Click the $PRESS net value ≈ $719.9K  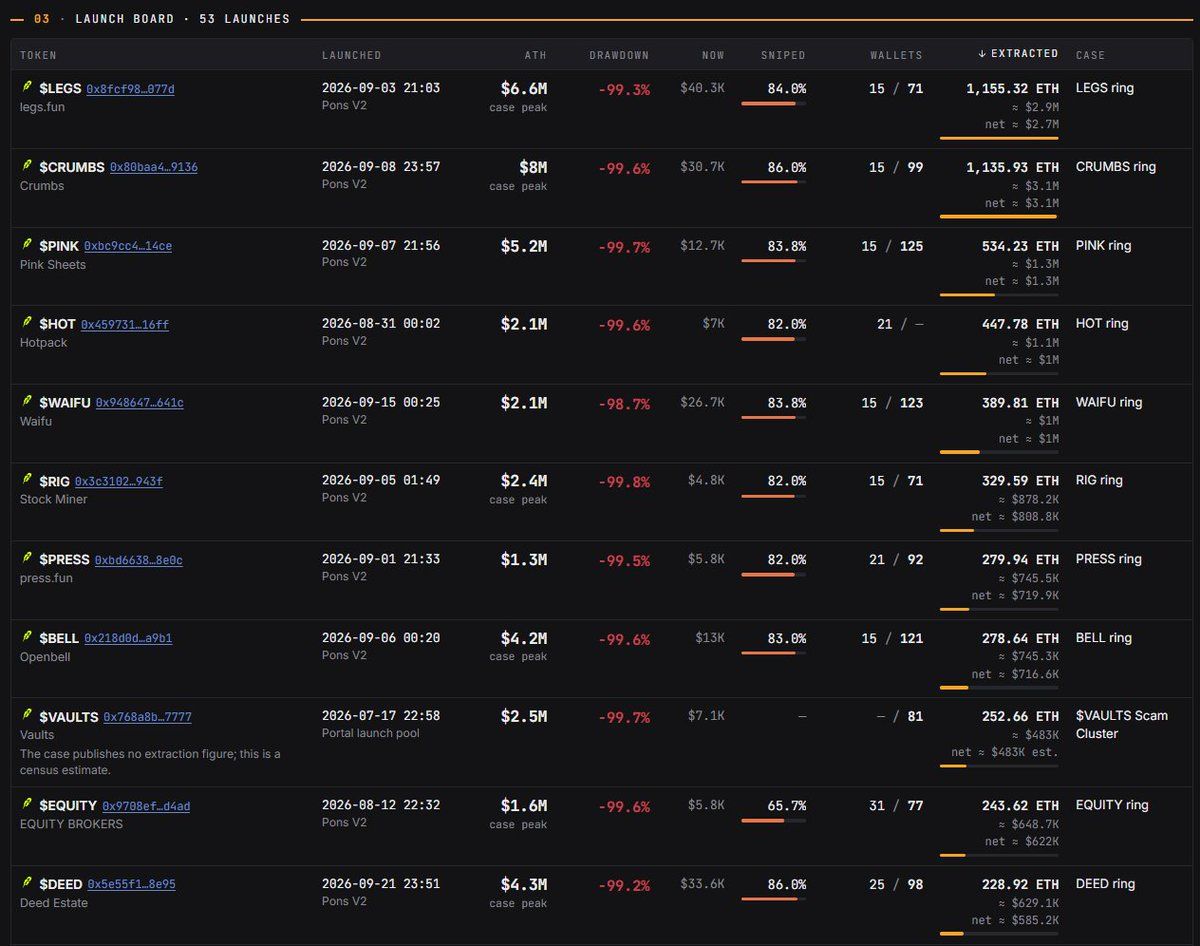[1015, 596]
